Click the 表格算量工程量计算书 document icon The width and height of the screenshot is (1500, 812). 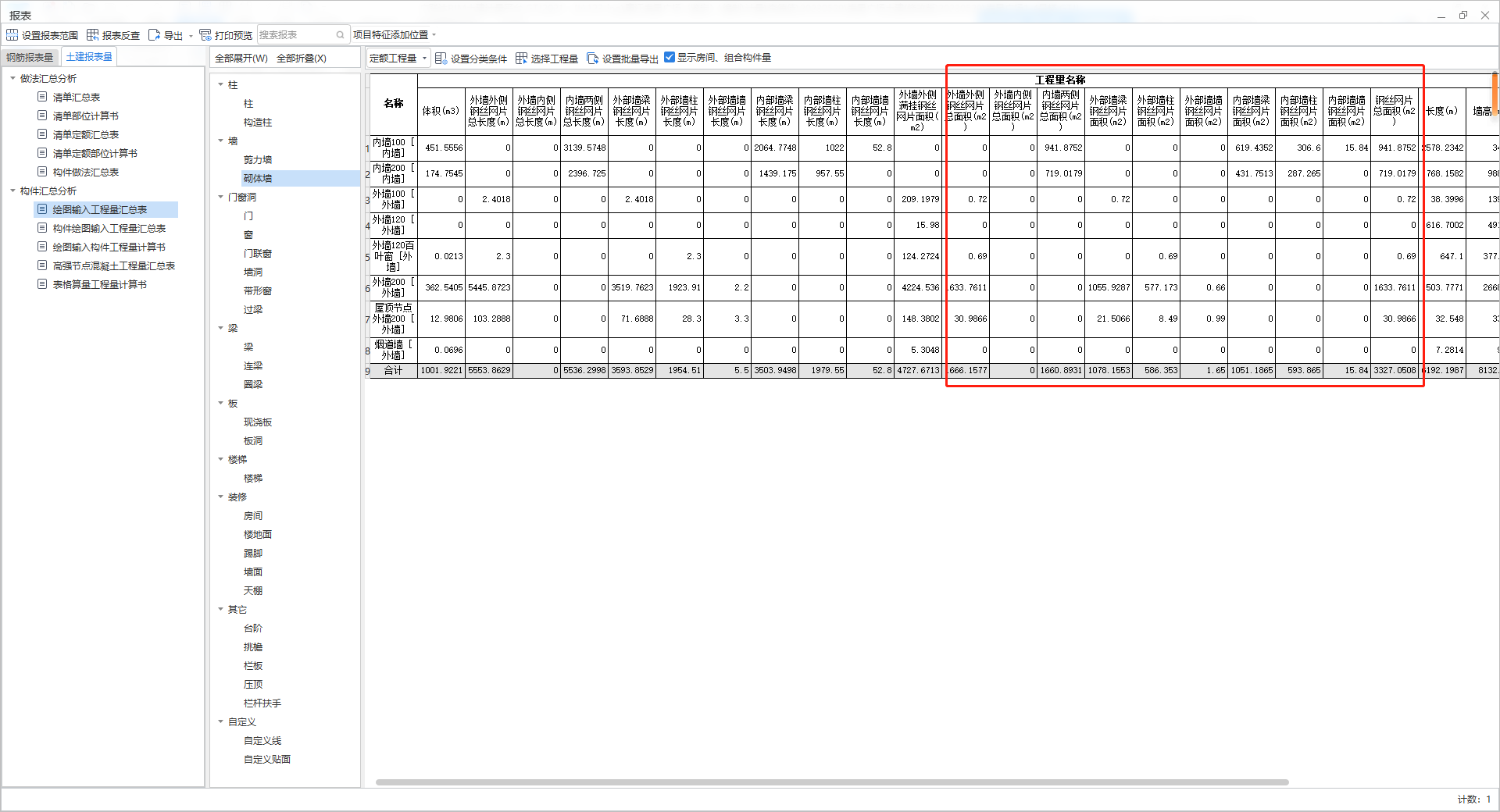(42, 284)
